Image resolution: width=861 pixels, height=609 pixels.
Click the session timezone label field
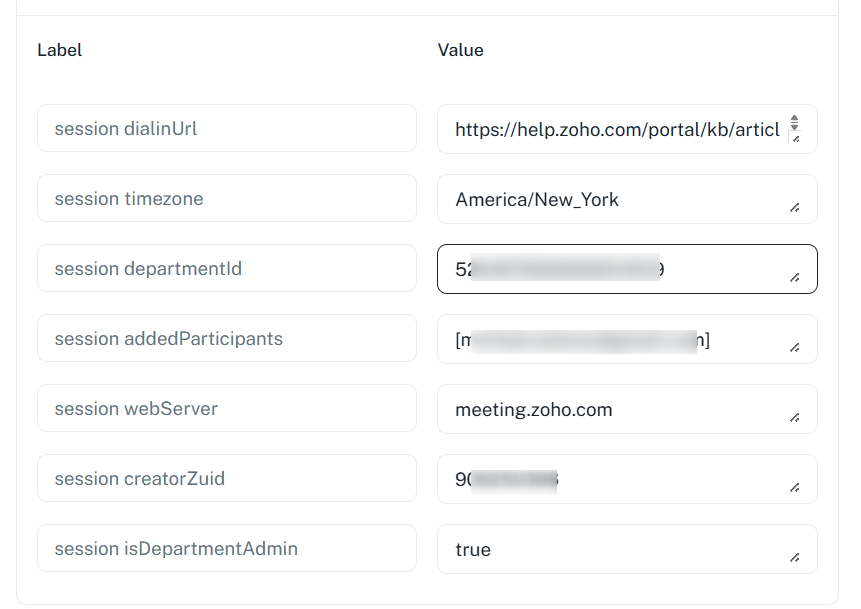click(226, 199)
